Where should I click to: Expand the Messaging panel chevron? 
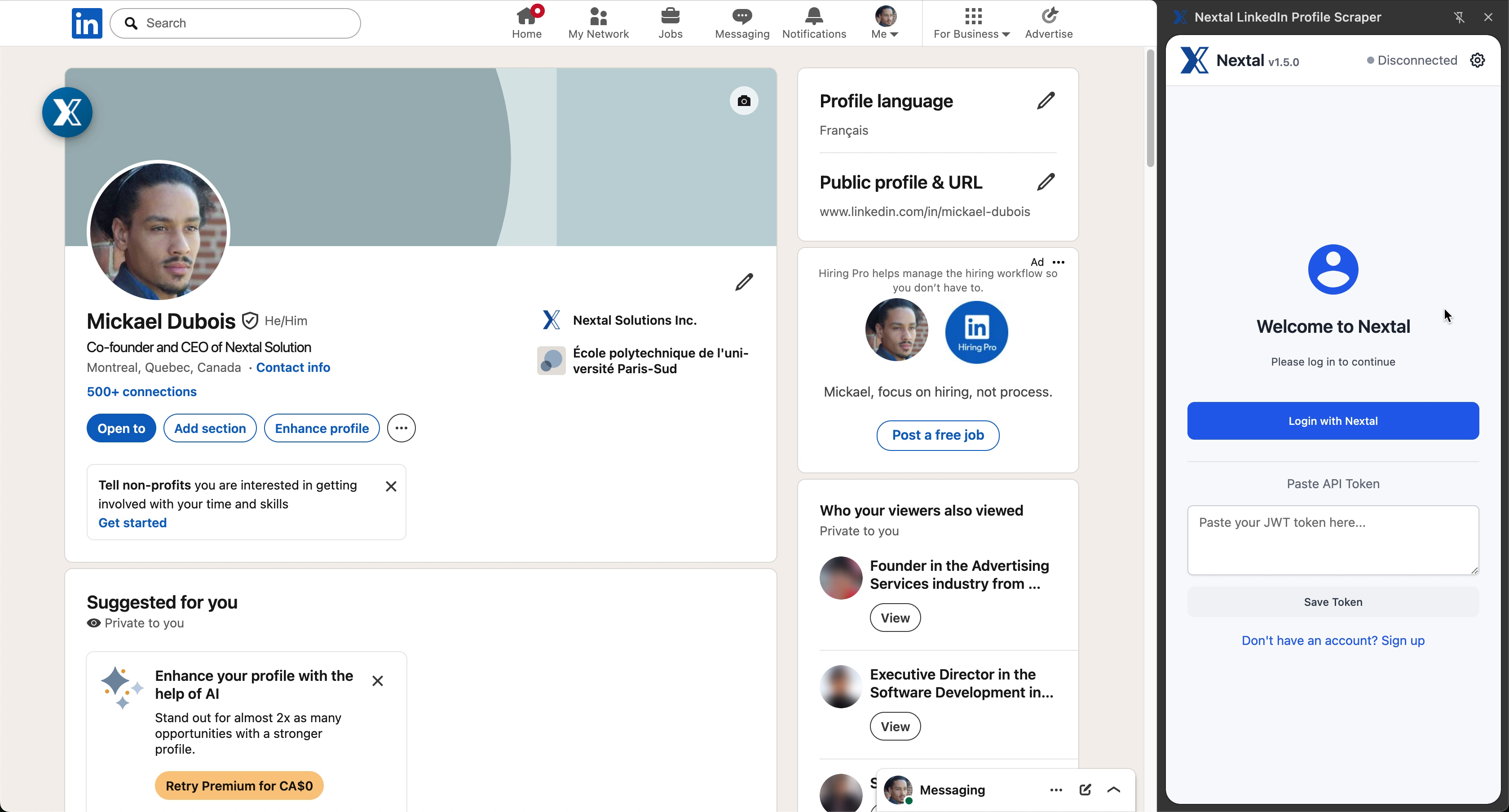(1114, 789)
